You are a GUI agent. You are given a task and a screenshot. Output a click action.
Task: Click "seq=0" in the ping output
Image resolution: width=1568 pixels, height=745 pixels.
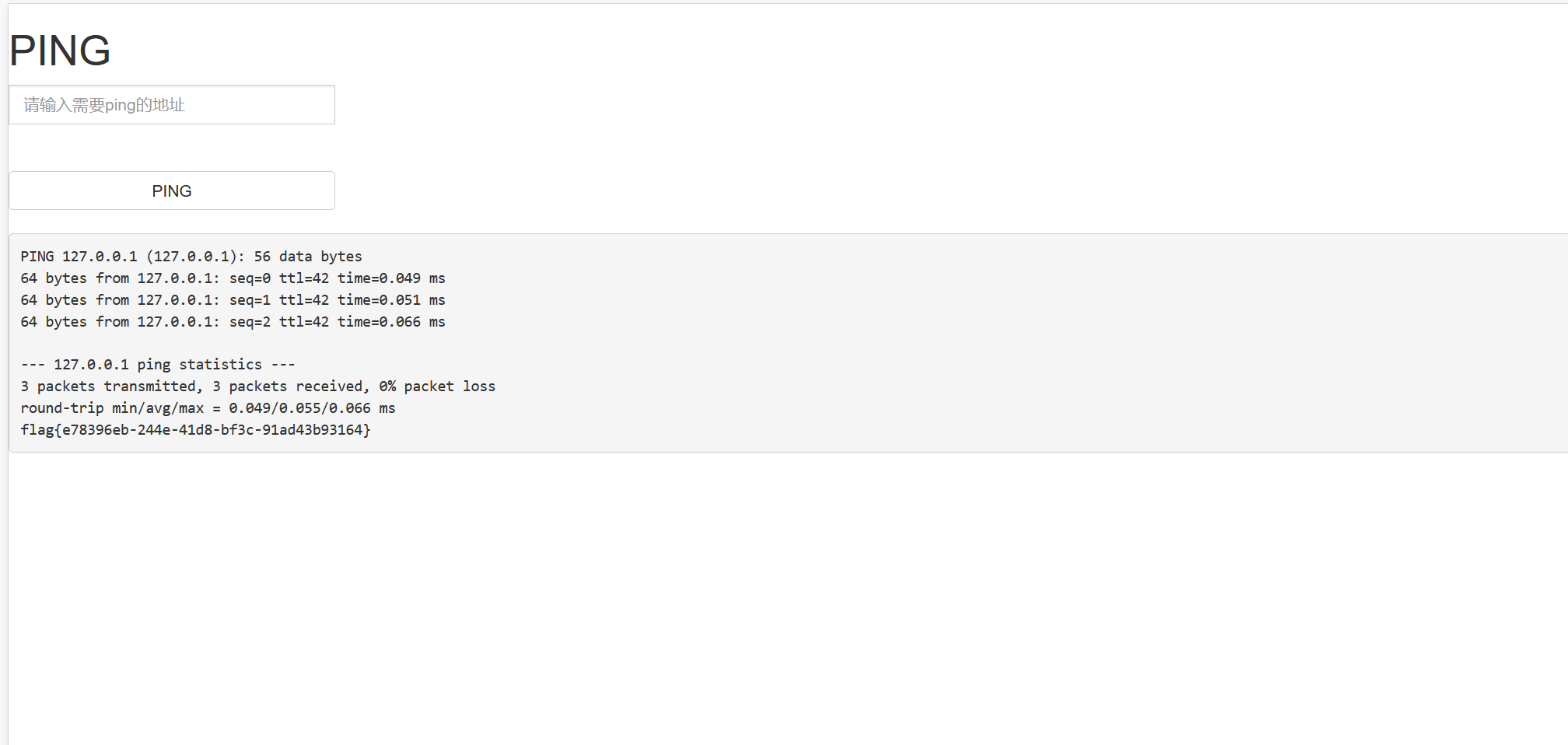250,278
